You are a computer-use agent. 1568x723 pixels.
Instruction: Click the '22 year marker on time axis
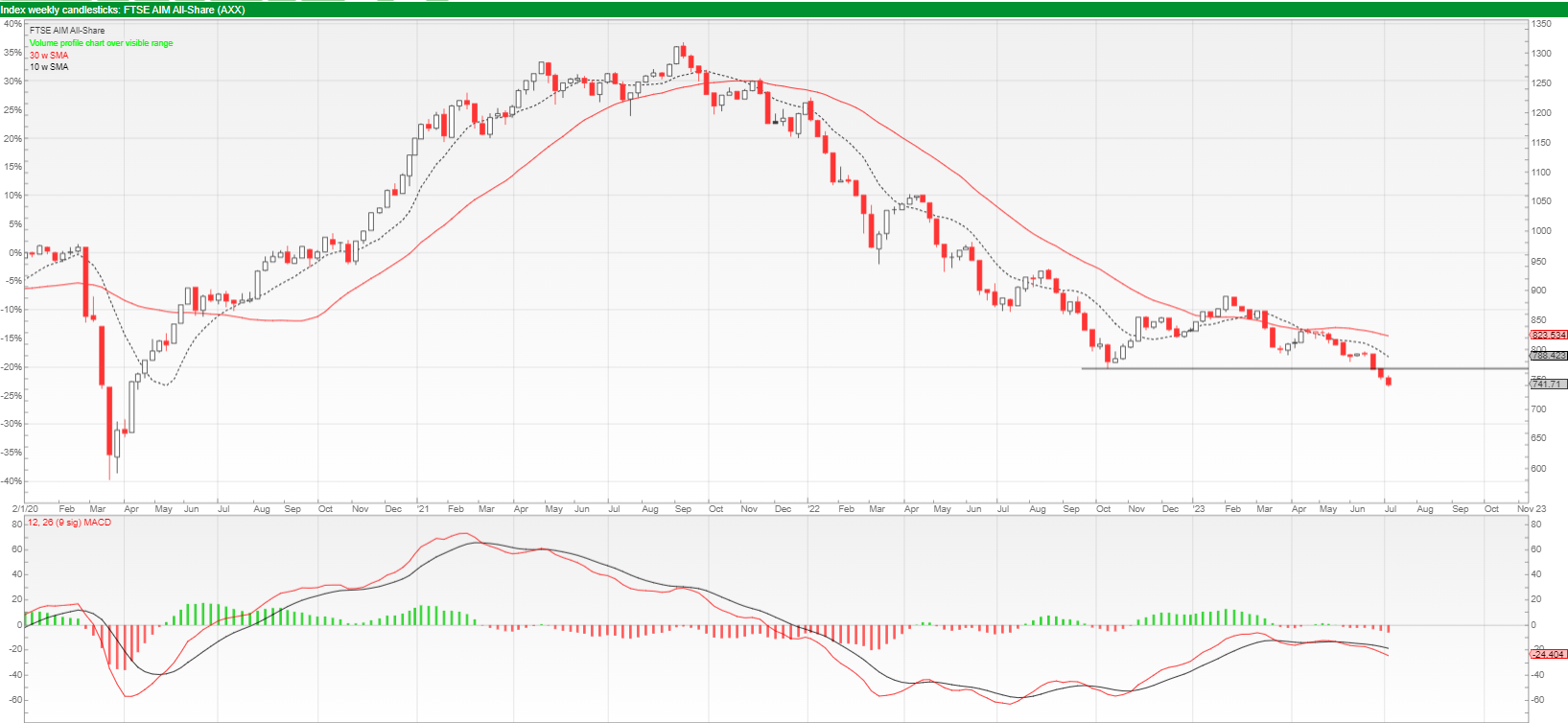[813, 509]
